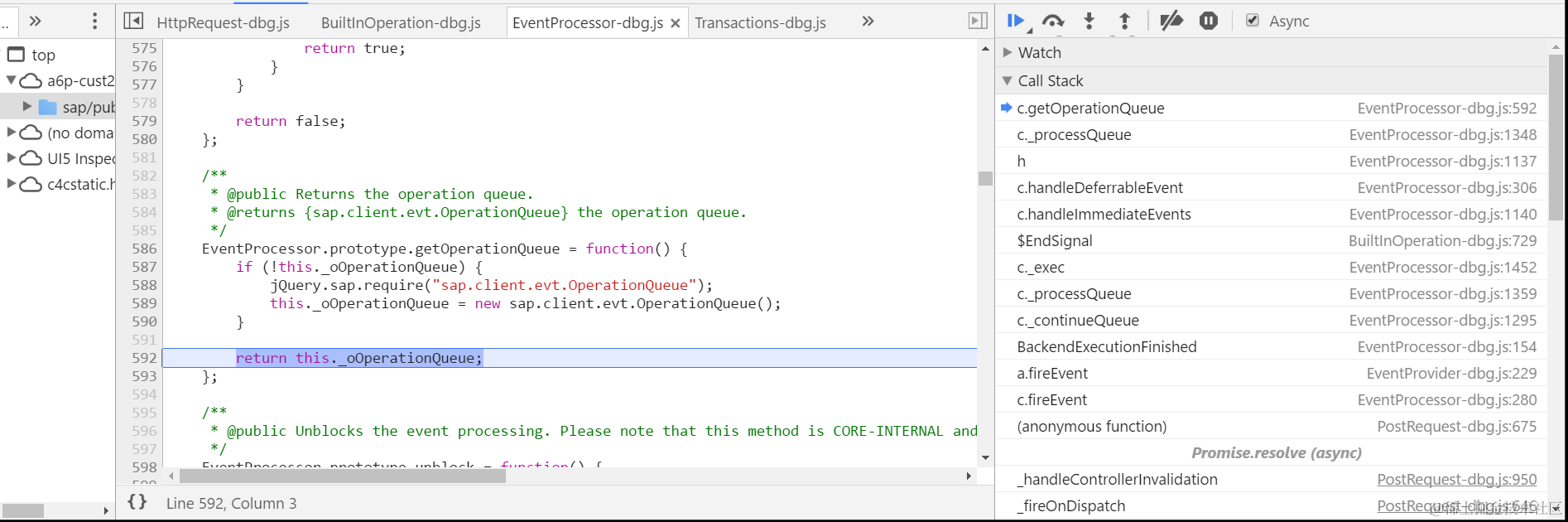Select c._exec stack frame
The height and width of the screenshot is (522, 1568).
(x=1271, y=267)
